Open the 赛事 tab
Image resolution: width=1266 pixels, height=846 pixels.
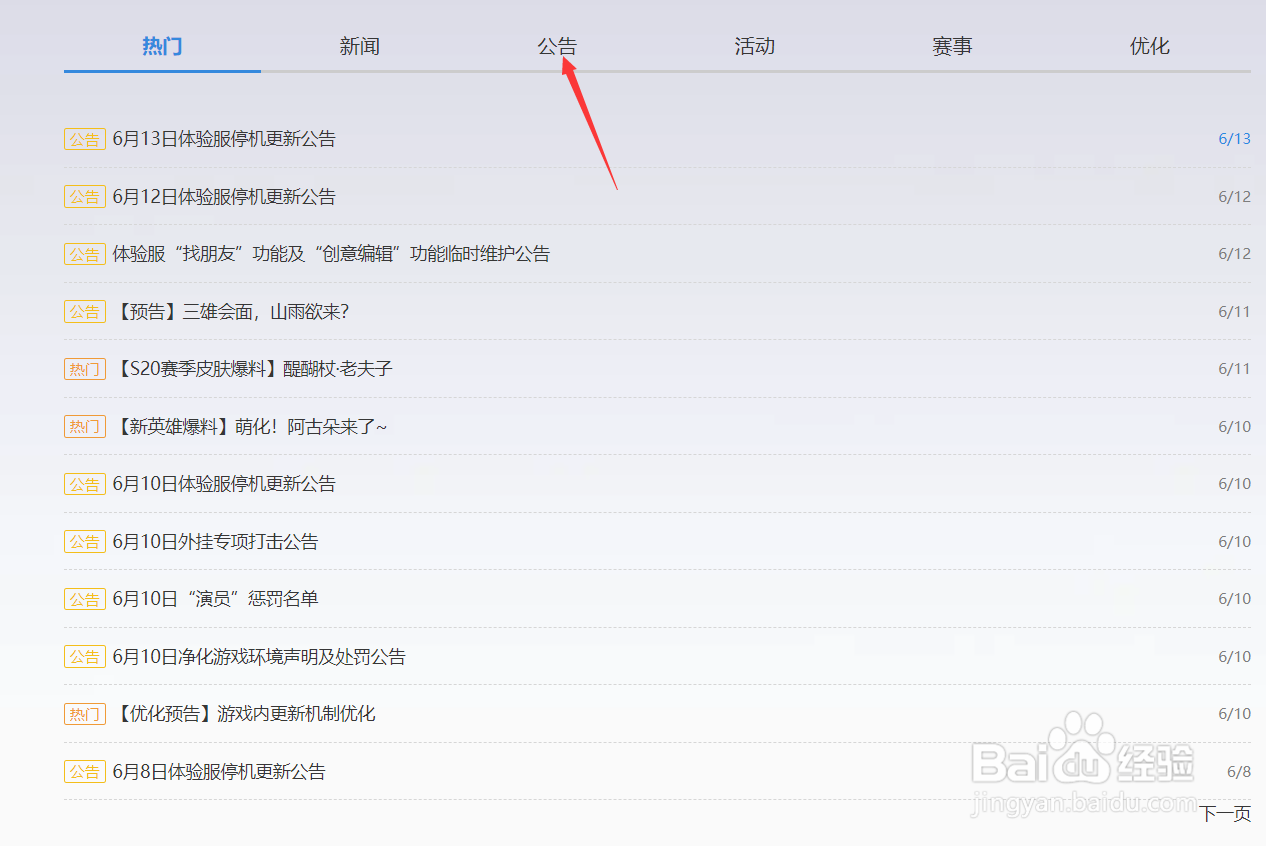(x=952, y=46)
